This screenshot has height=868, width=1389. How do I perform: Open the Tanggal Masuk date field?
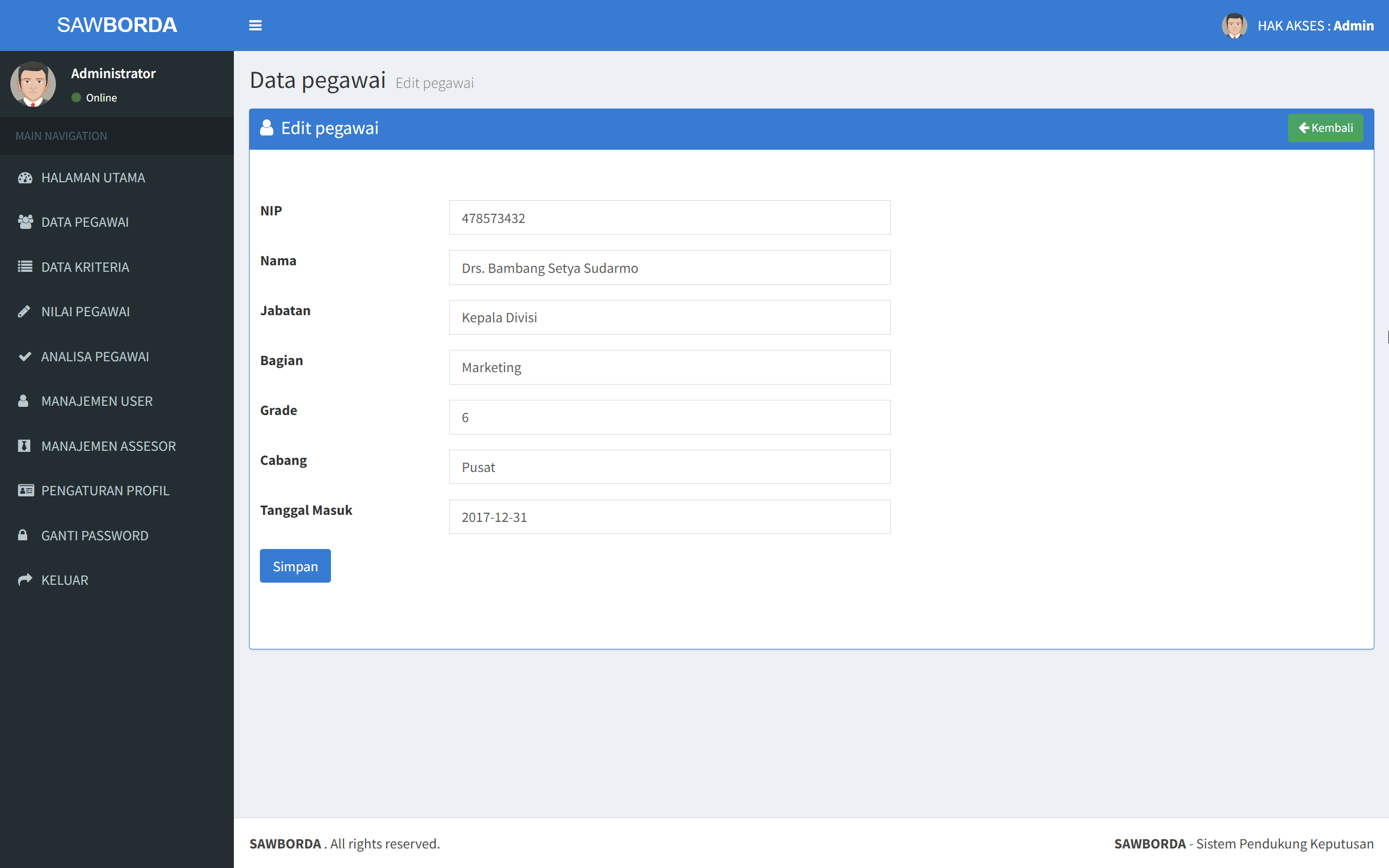(669, 516)
